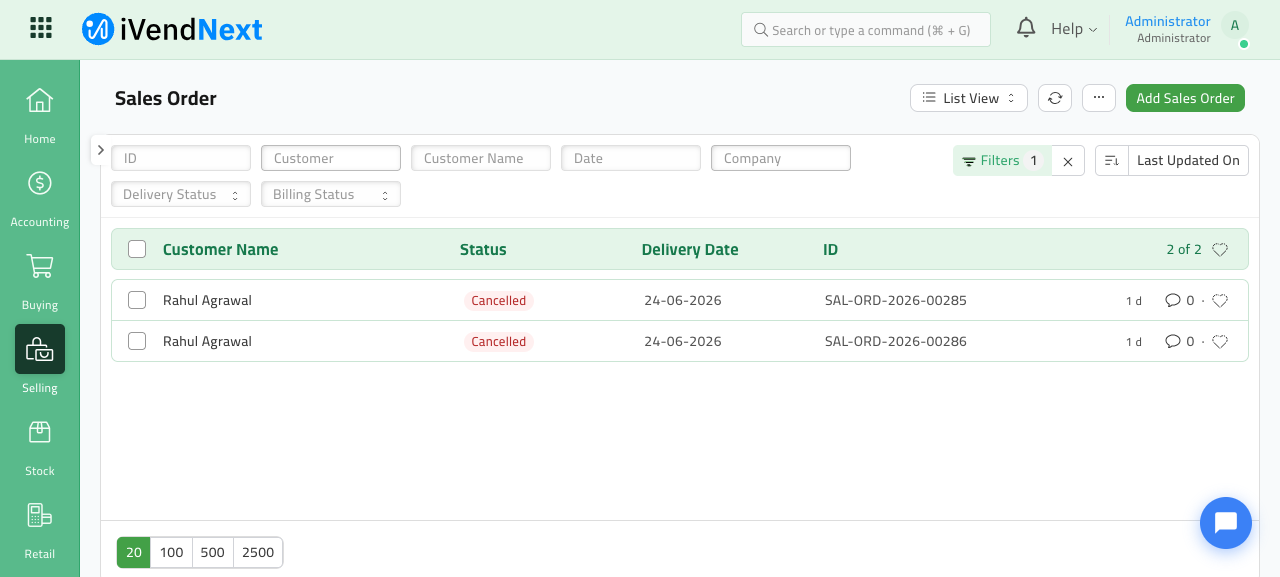
Task: Open the apps grid launcher icon
Action: tap(41, 28)
